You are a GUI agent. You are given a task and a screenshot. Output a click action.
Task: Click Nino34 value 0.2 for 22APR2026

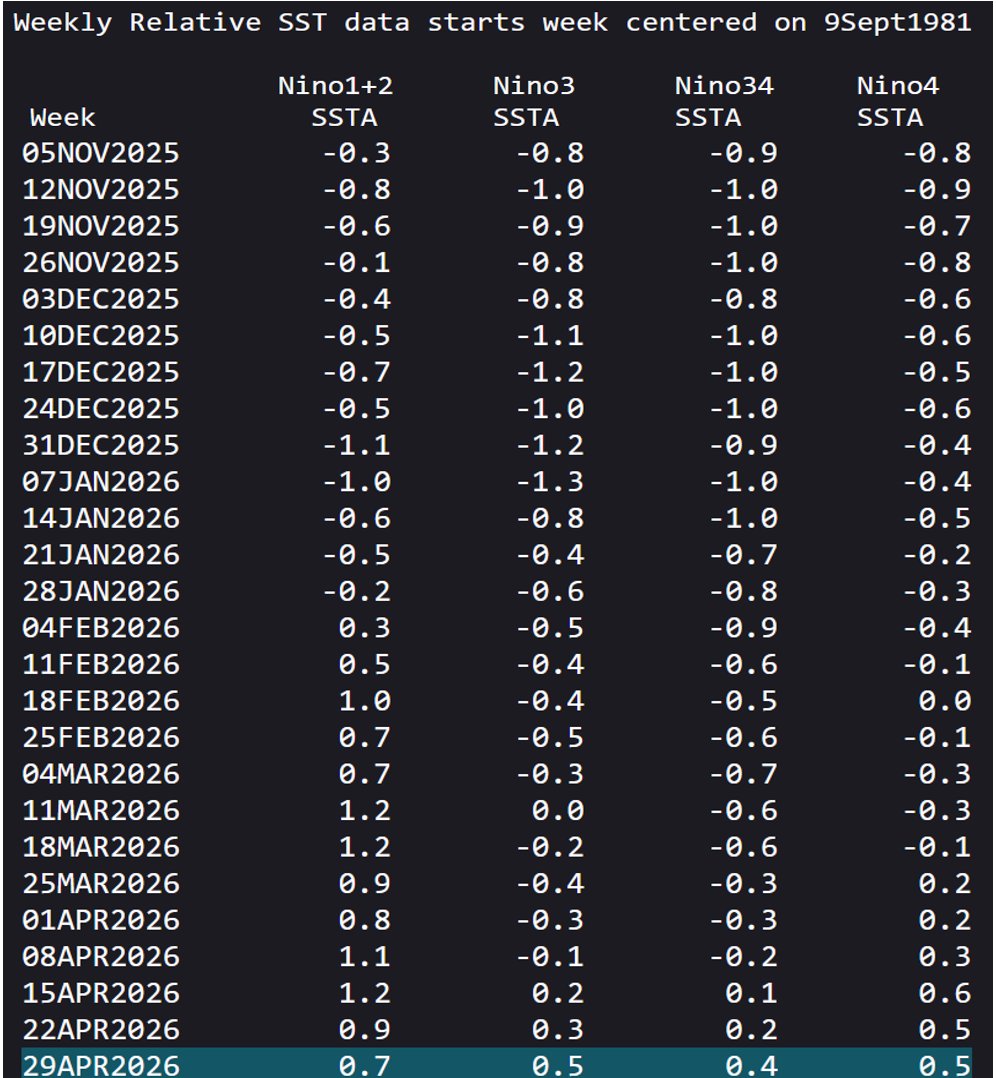coord(751,1029)
